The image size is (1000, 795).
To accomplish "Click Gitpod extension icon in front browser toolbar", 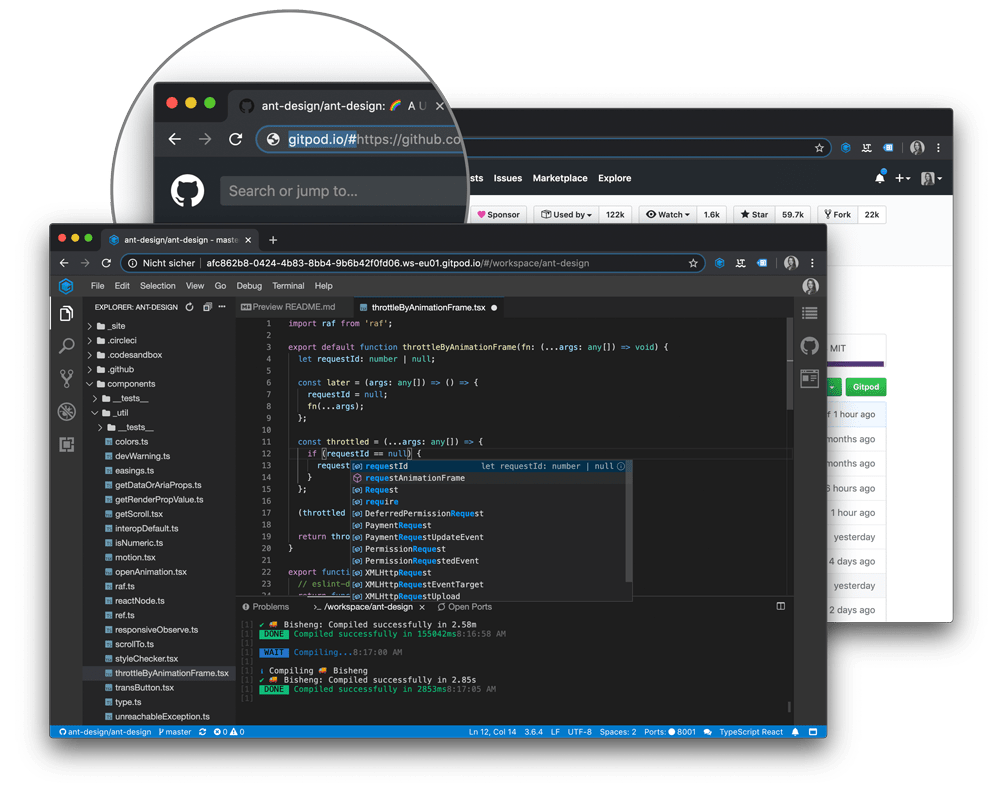I will point(719,263).
